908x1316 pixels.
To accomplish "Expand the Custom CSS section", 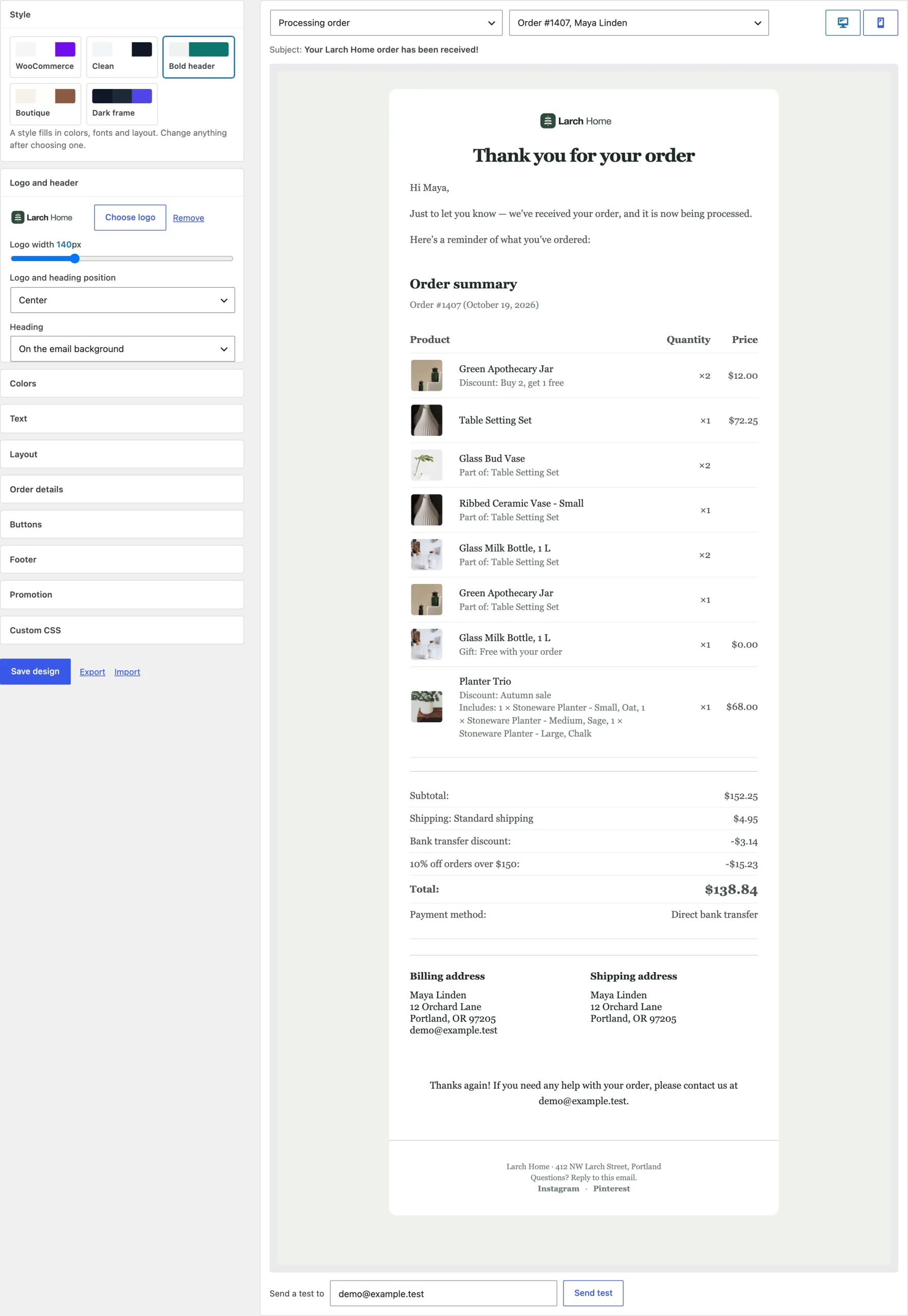I will click(x=122, y=630).
